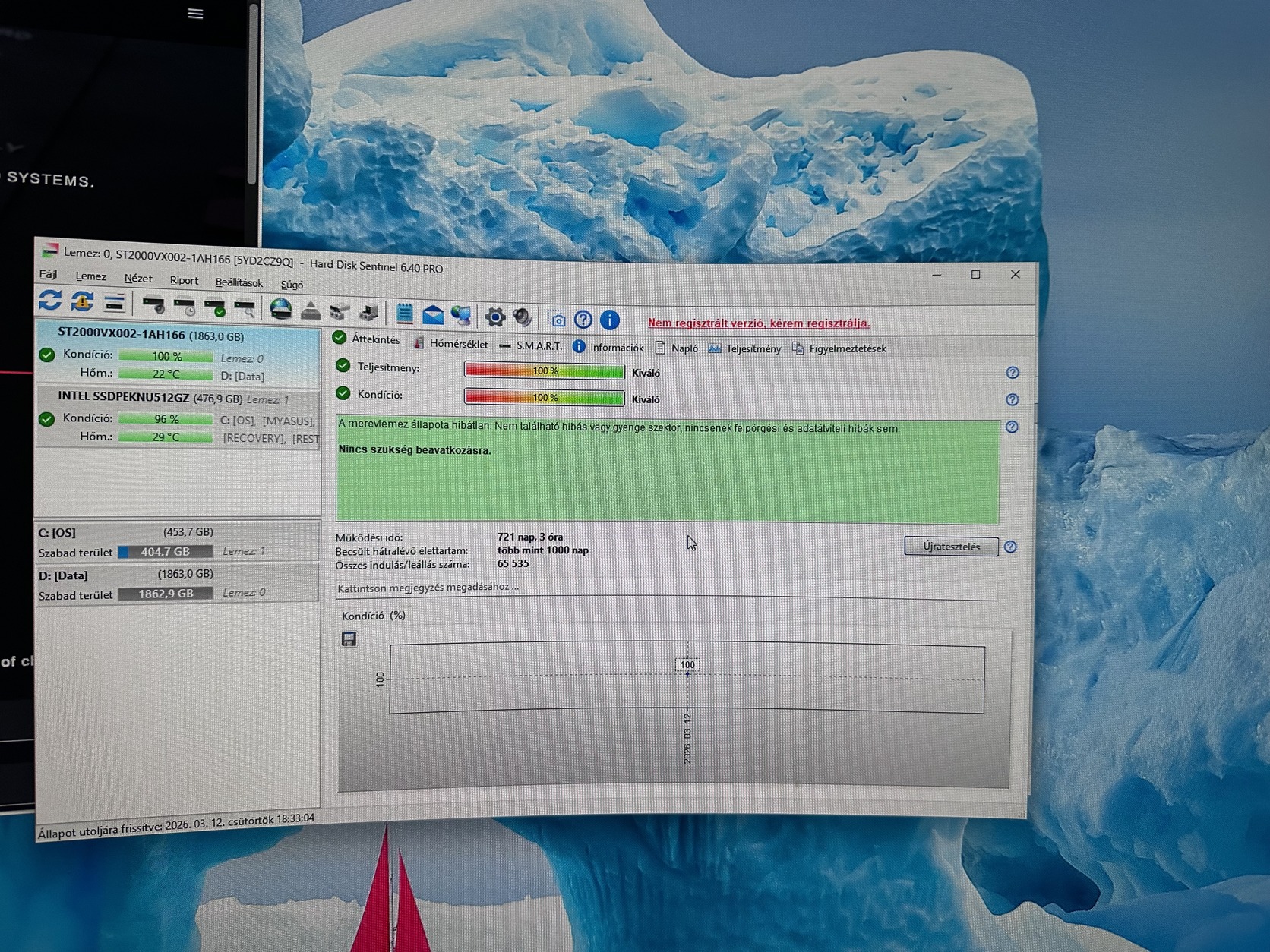Click the Kondíció 100 % gradient bar
The width and height of the screenshot is (1270, 952).
(x=545, y=398)
